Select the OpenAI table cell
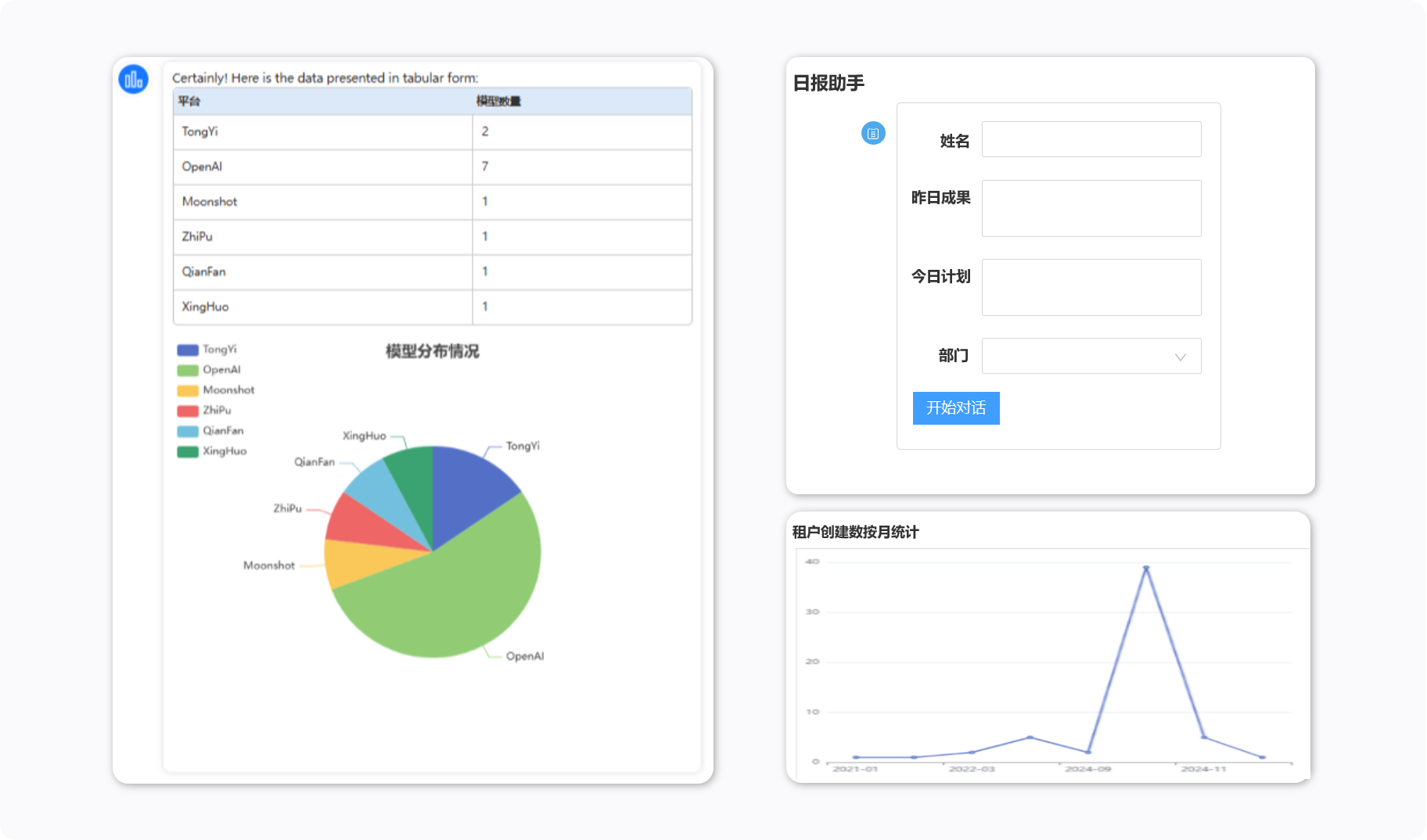 tap(322, 167)
